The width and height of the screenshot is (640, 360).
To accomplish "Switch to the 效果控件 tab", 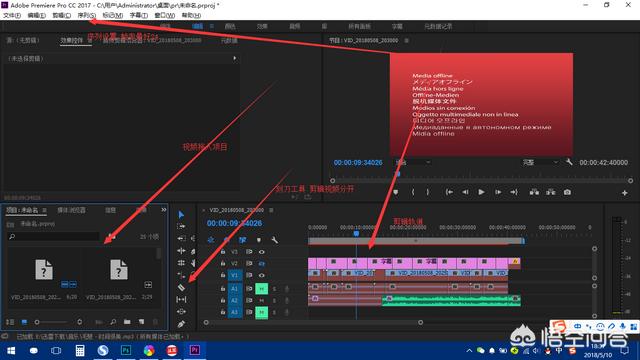I will 71,40.
